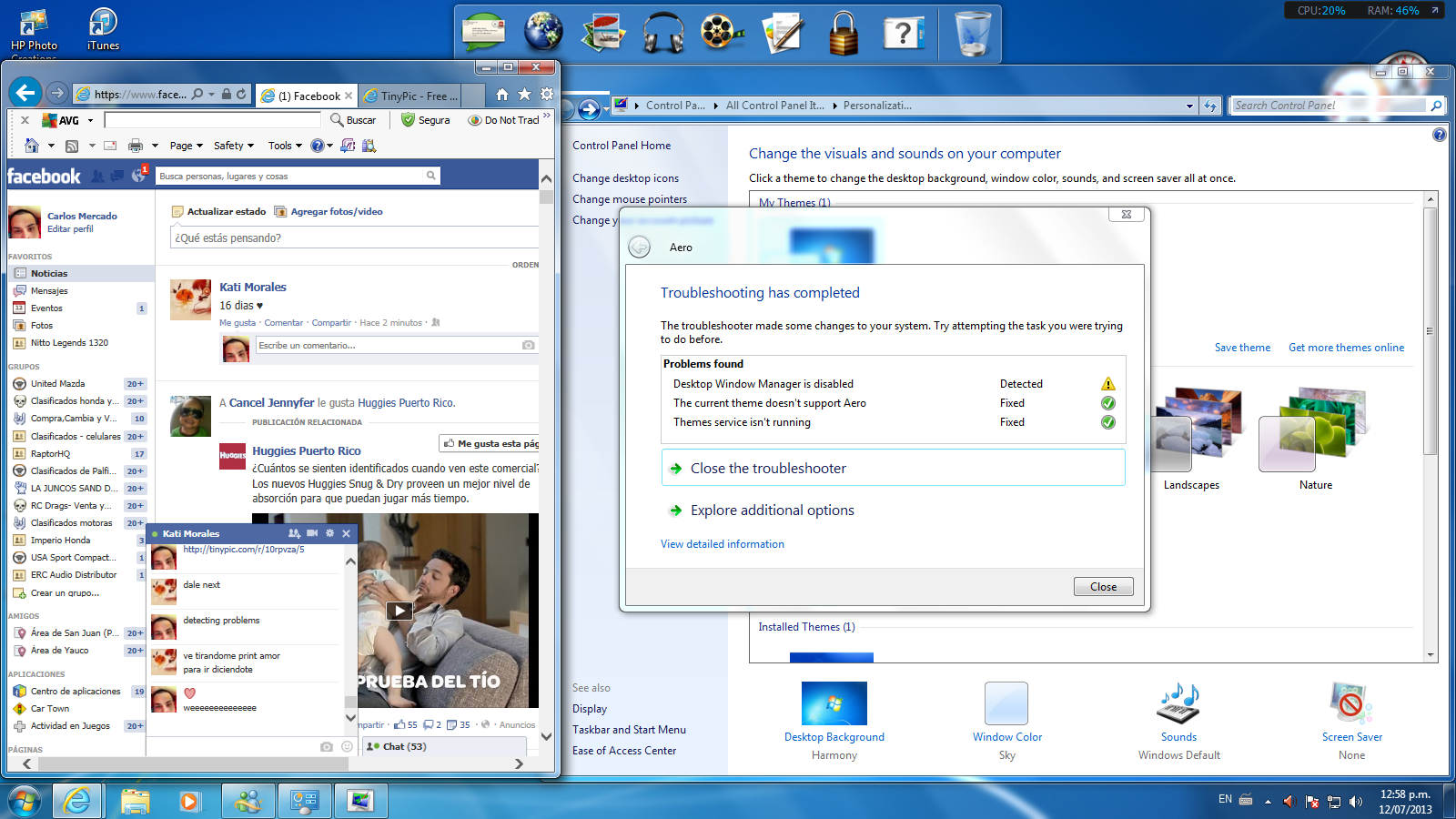Open Window Color Sky setting

[1006, 722]
